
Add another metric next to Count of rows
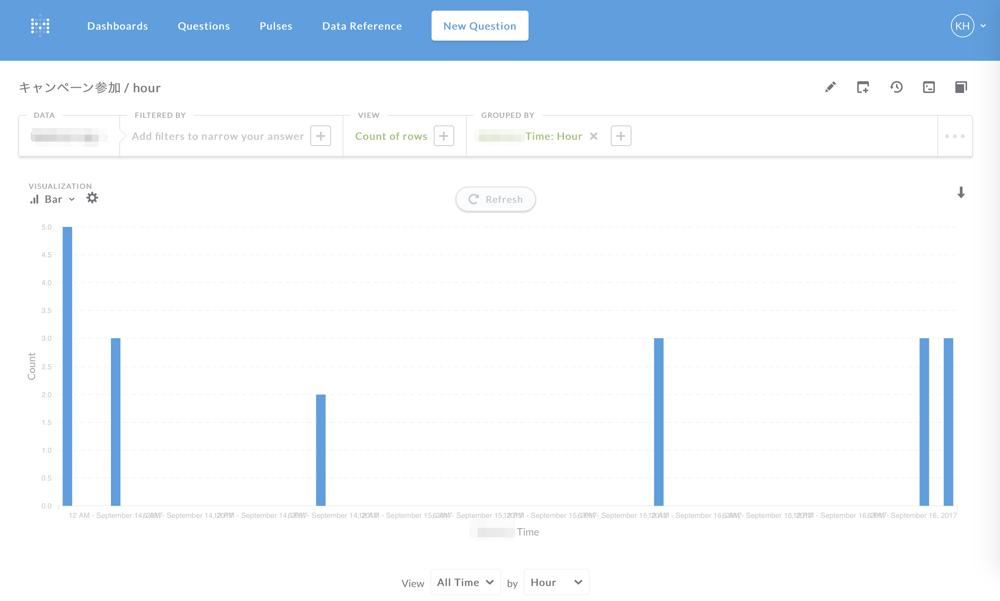(x=444, y=136)
